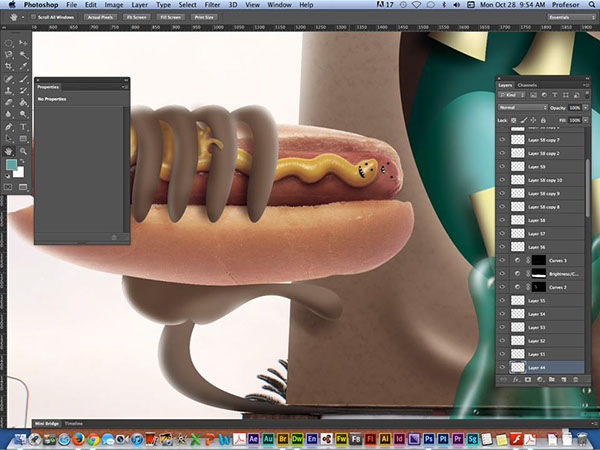Select the Path Selection tool
The image size is (600, 450).
pyautogui.click(x=8, y=138)
